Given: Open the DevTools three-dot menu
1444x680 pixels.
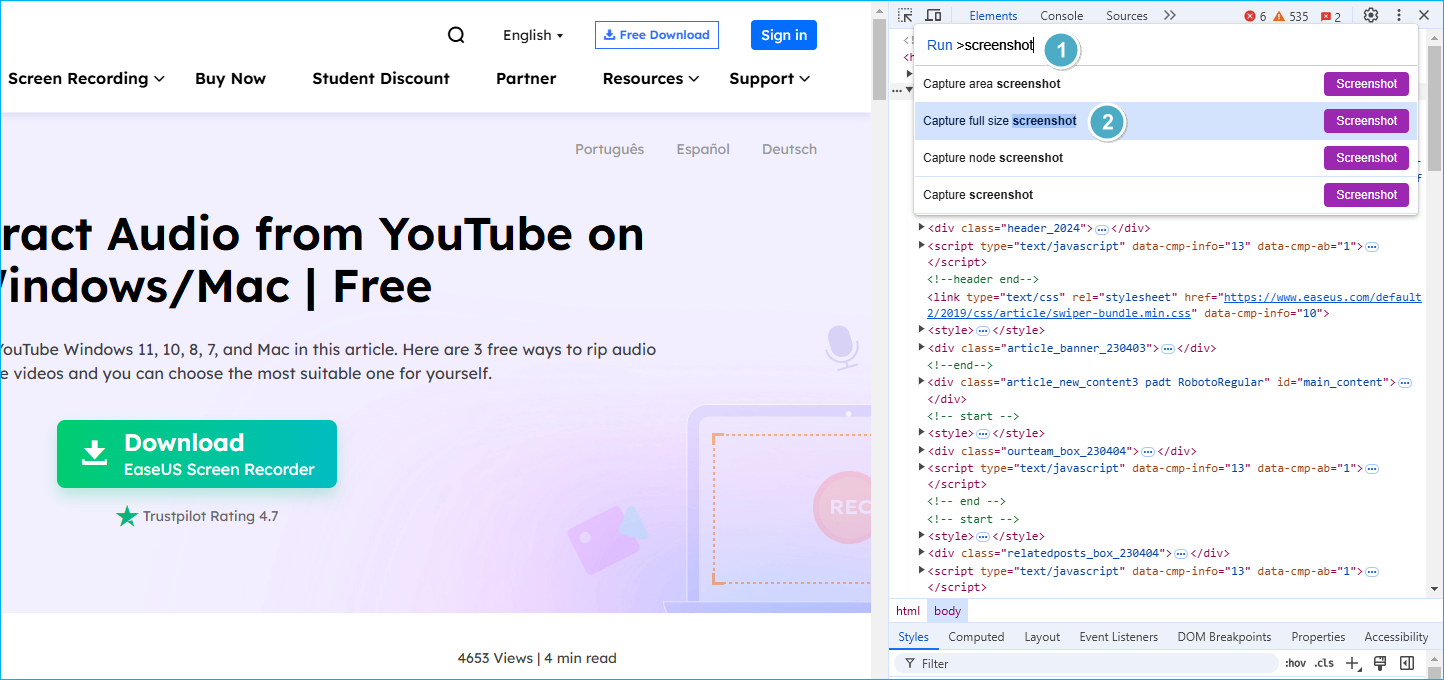Looking at the screenshot, I should [x=1398, y=16].
